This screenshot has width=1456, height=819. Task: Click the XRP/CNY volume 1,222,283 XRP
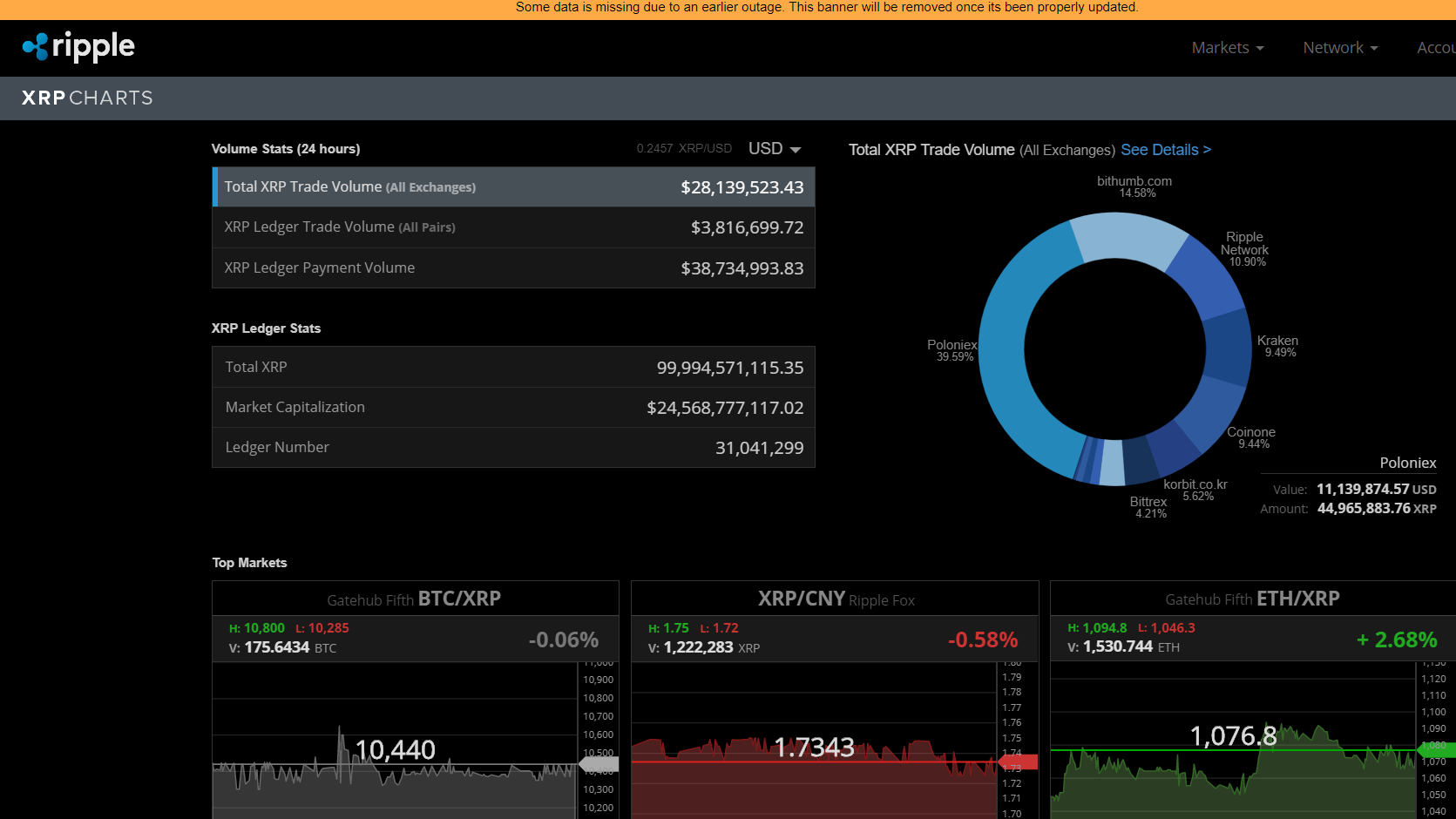[704, 648]
